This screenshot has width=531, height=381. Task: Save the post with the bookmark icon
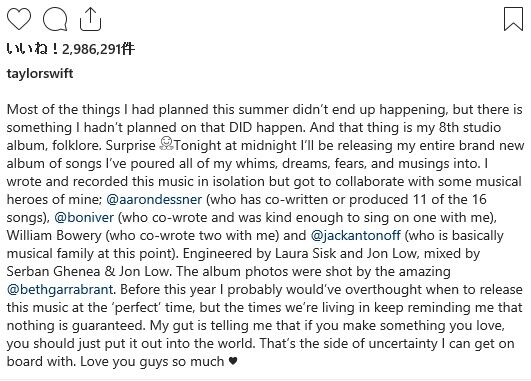(x=513, y=19)
